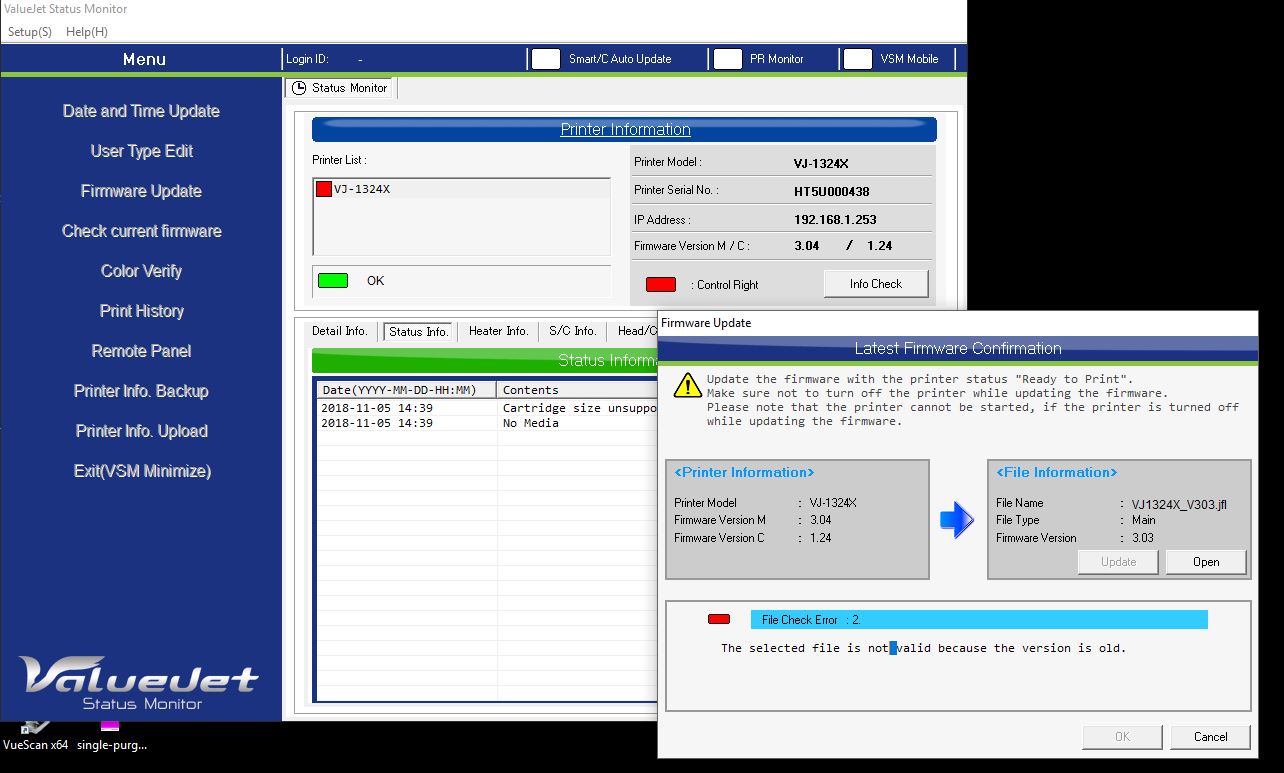Click Cancel in Firmware Update dialog
Viewport: 1284px width, 773px height.
pos(1210,737)
